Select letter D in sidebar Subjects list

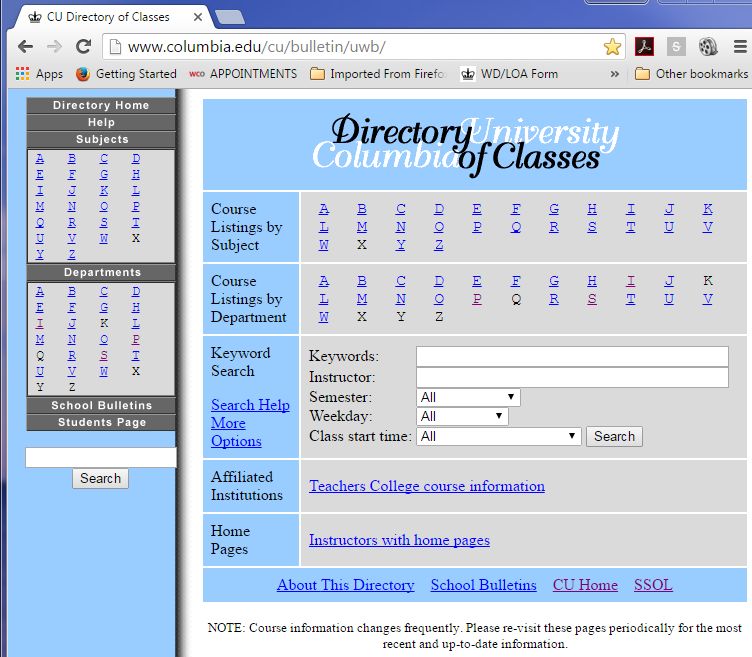point(136,158)
